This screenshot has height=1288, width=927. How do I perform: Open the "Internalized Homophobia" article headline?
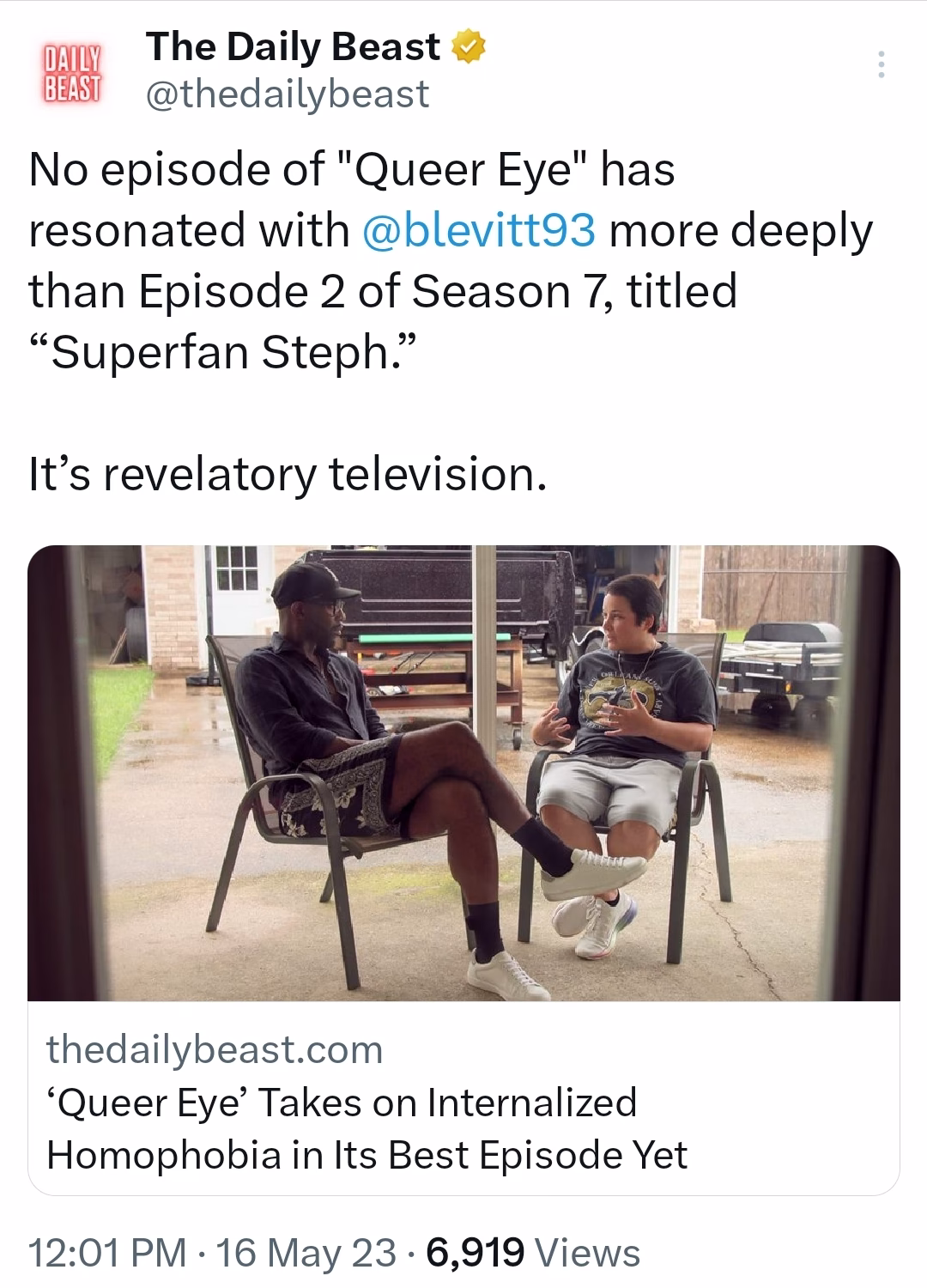tap(367, 1128)
